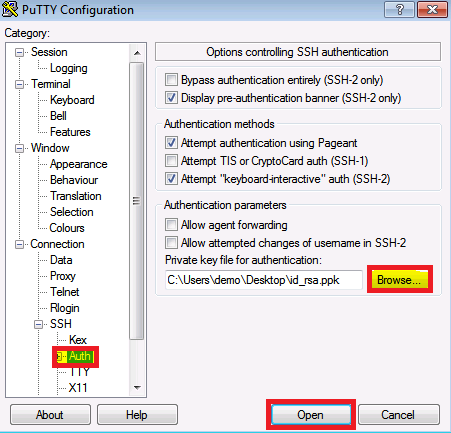Enable Allow agent forwarding

coord(171,225)
